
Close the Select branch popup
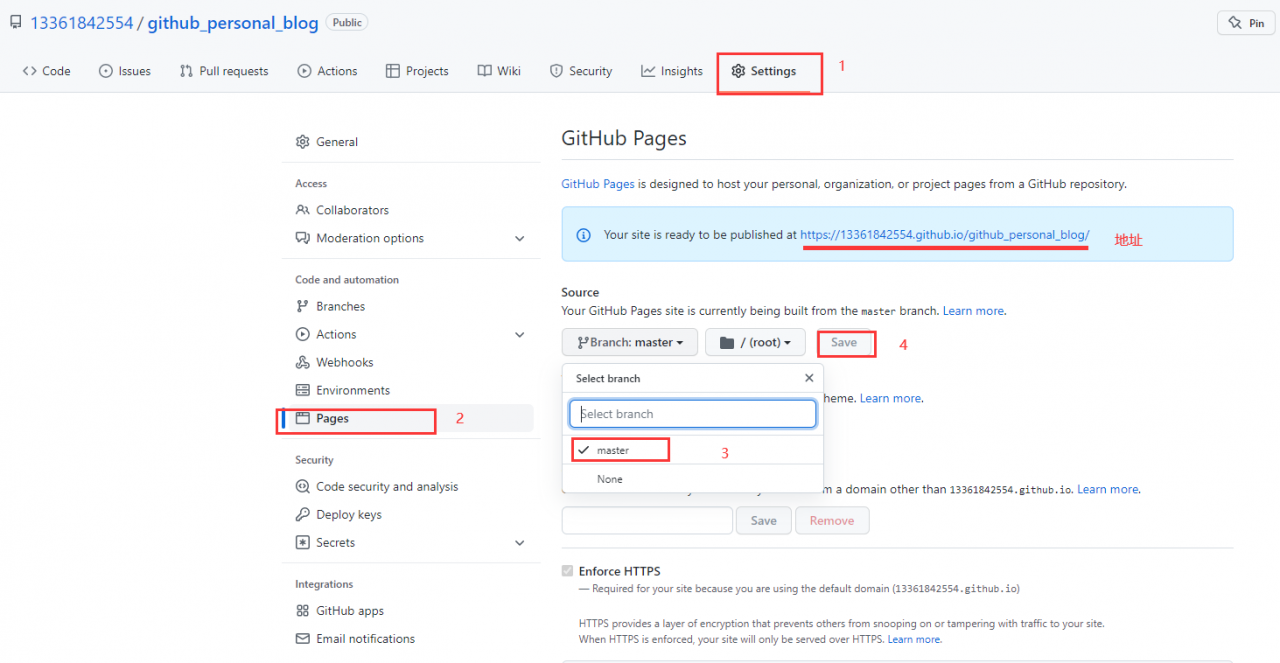809,378
